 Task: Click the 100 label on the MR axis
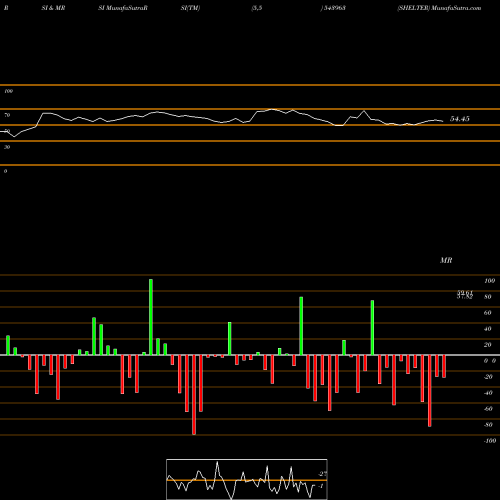coord(489,281)
